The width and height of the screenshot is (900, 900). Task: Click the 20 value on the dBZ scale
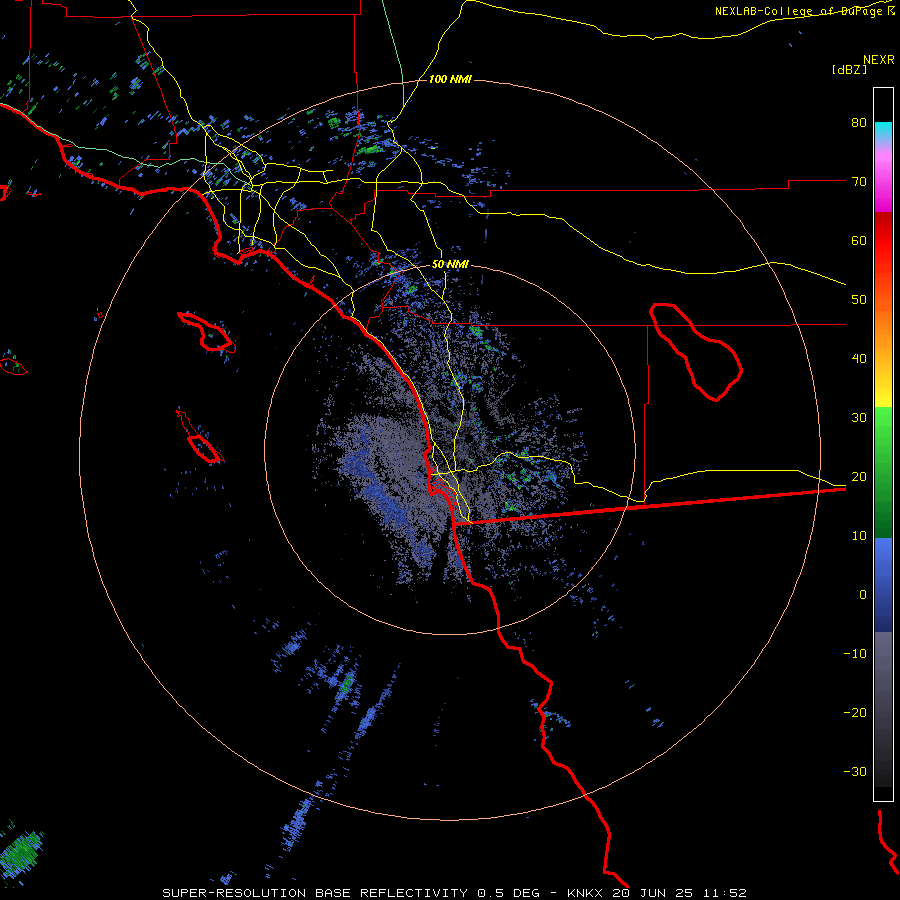(x=859, y=477)
